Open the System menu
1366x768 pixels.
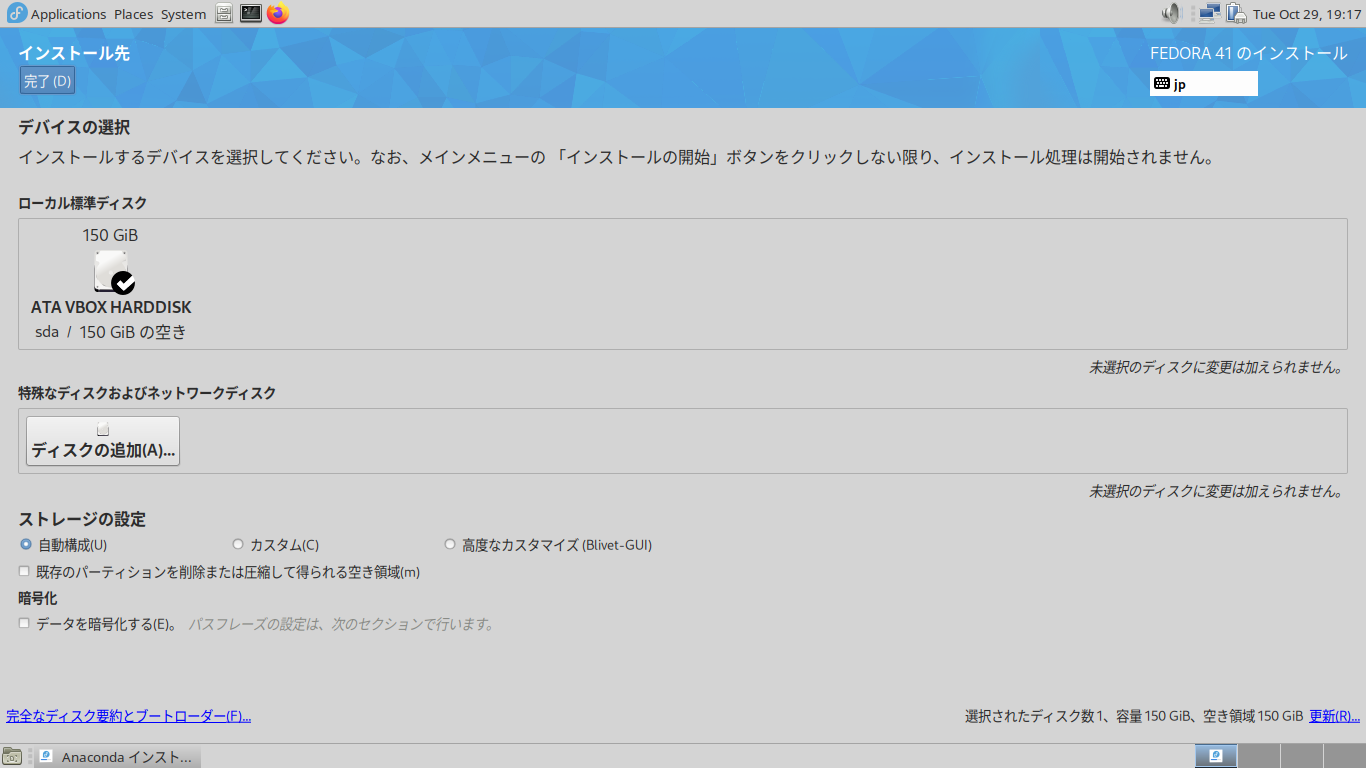(183, 14)
